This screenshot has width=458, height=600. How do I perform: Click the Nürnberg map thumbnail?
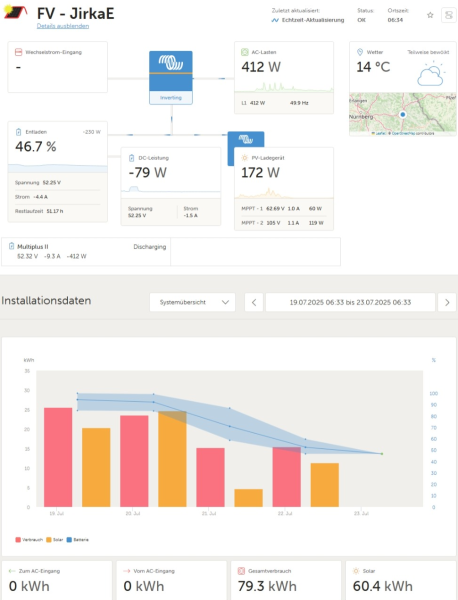tap(403, 114)
